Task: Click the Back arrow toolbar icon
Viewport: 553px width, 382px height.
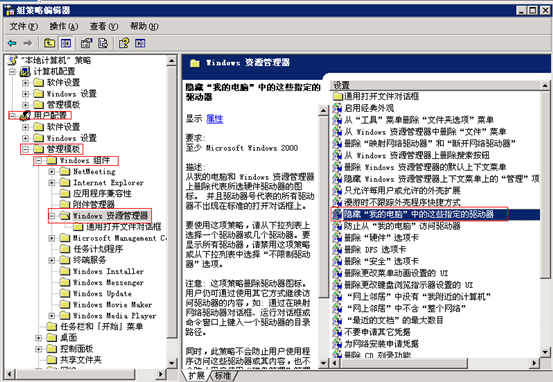Action: [x=12, y=43]
